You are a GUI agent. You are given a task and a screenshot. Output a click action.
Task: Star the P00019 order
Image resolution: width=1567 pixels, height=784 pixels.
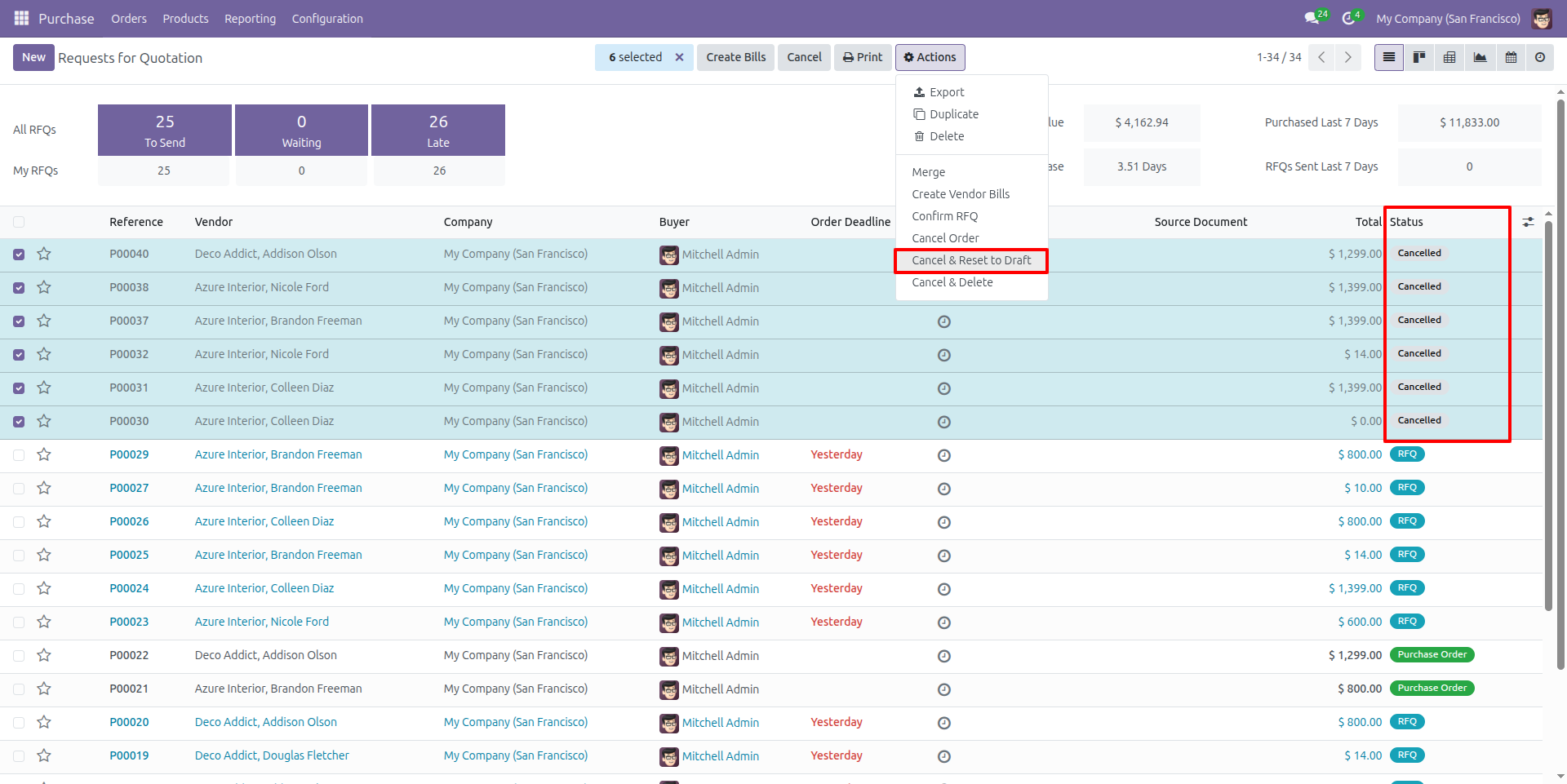pyautogui.click(x=44, y=755)
